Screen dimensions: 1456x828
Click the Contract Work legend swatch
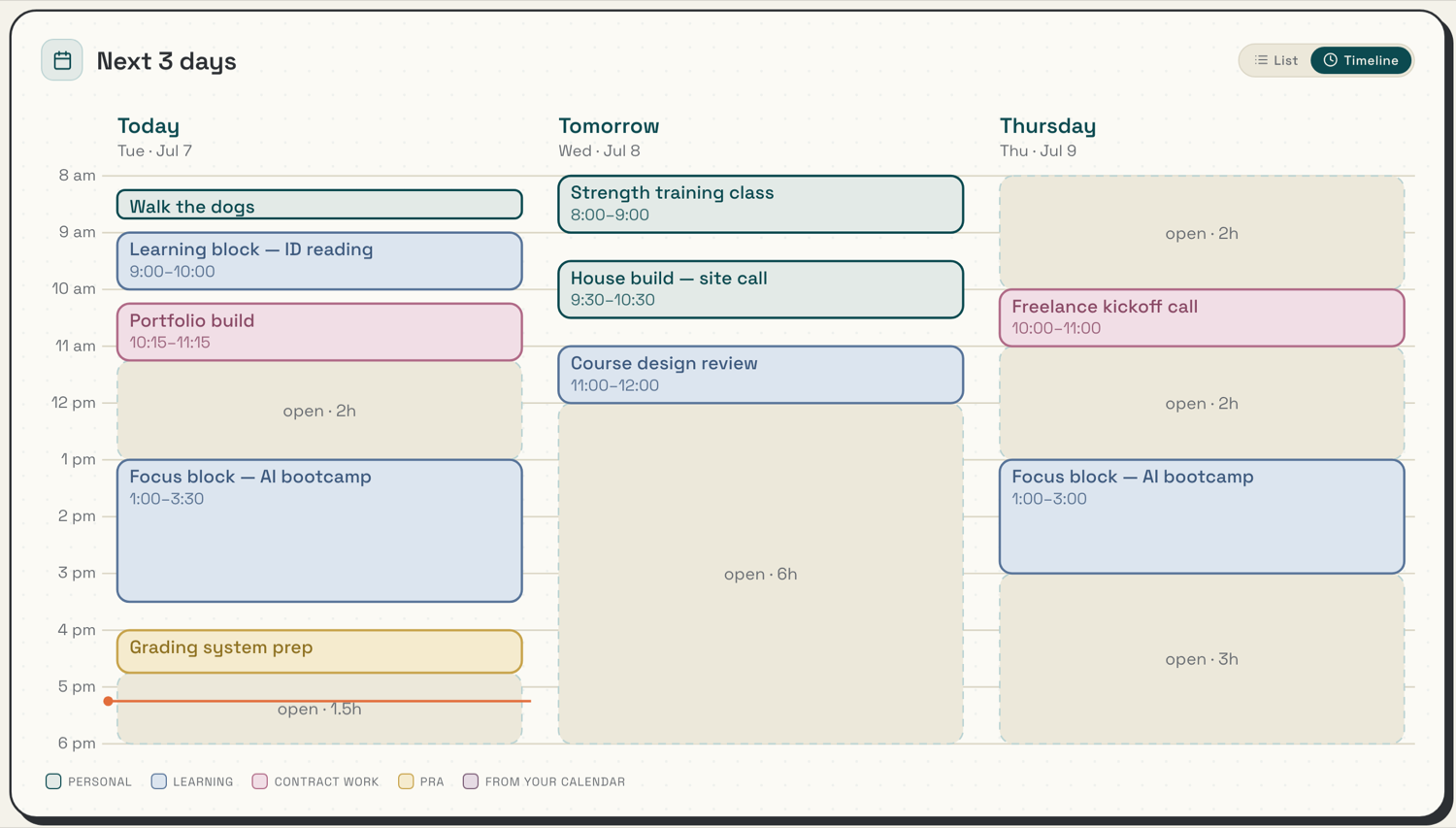[x=259, y=781]
